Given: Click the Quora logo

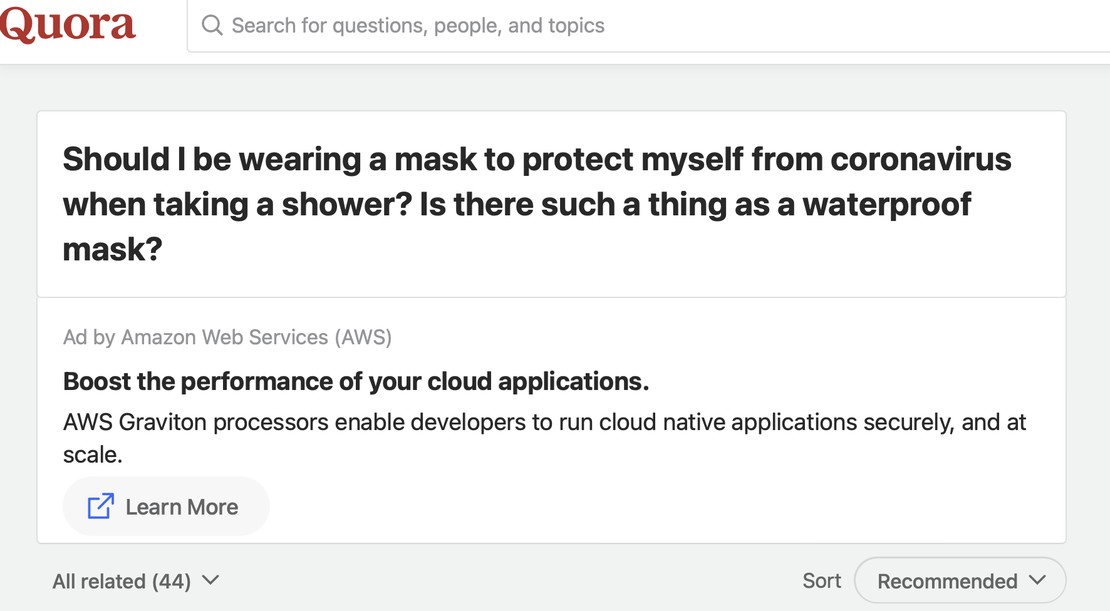Looking at the screenshot, I should point(67,25).
